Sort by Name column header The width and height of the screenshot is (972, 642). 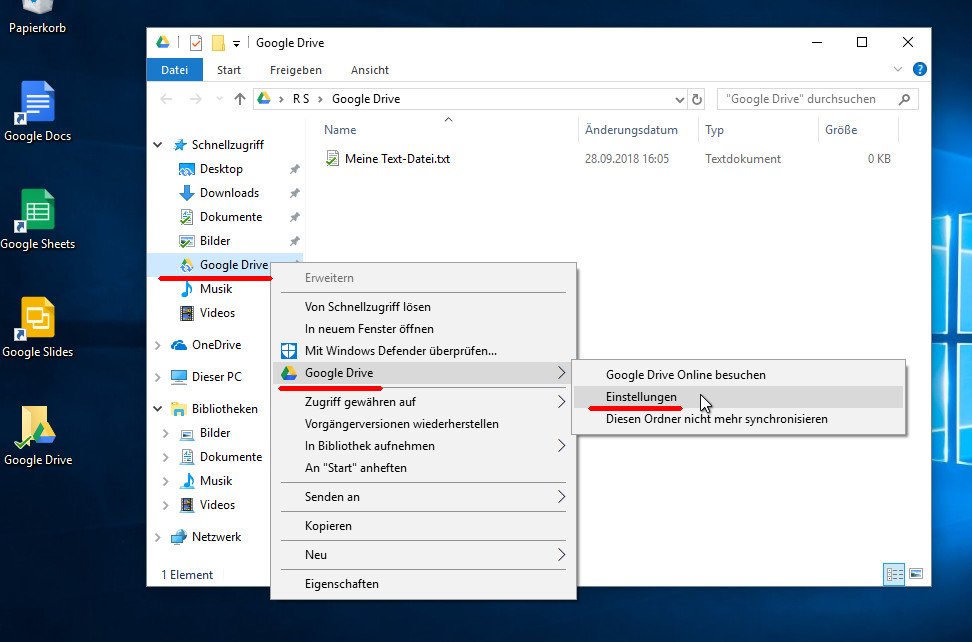[x=340, y=130]
